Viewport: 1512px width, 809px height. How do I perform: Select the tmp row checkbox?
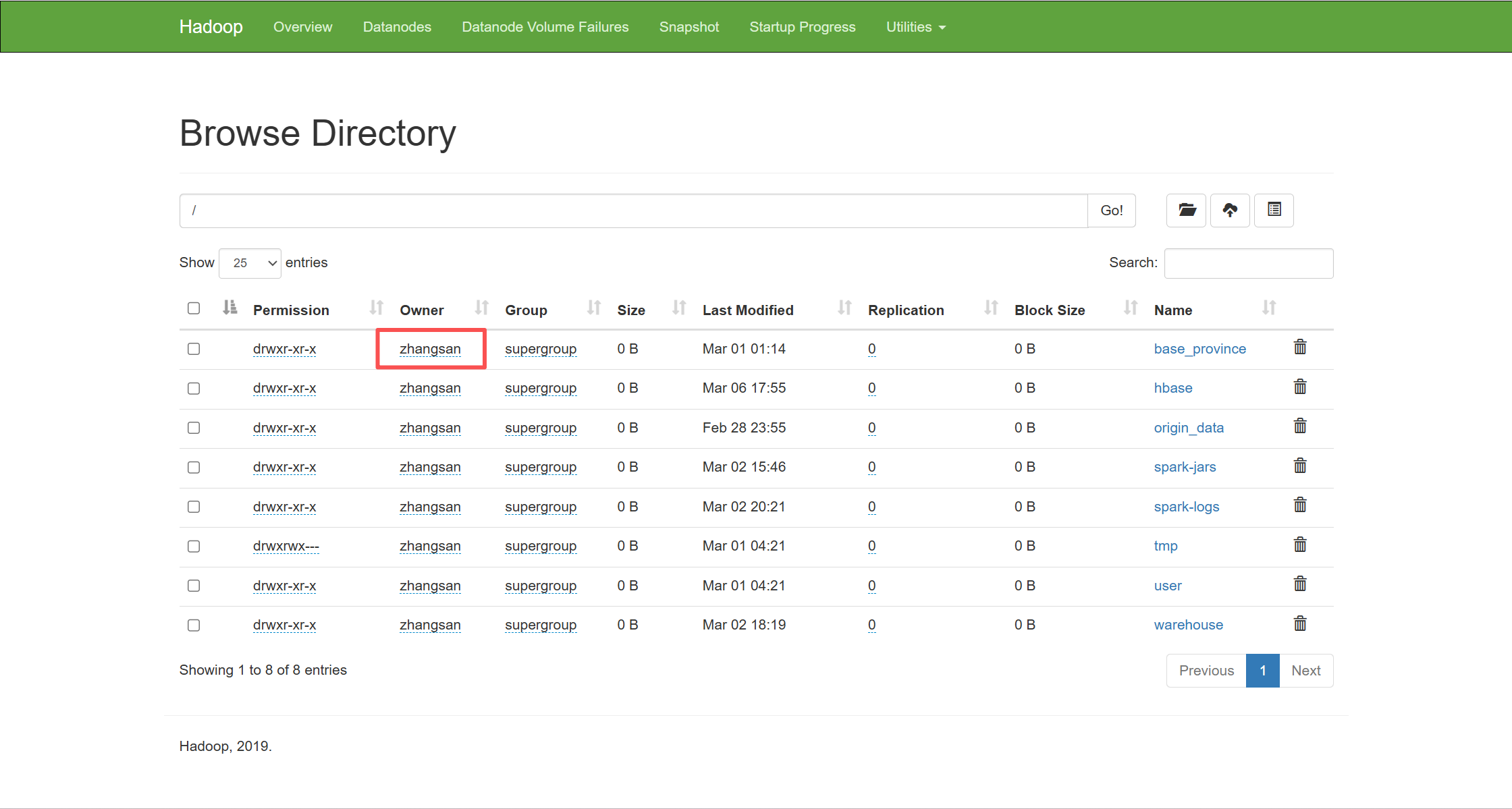click(x=194, y=547)
